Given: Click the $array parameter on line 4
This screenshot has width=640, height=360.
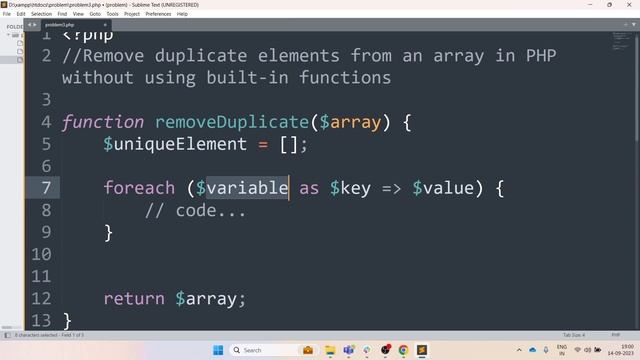Looking at the screenshot, I should 350,122.
